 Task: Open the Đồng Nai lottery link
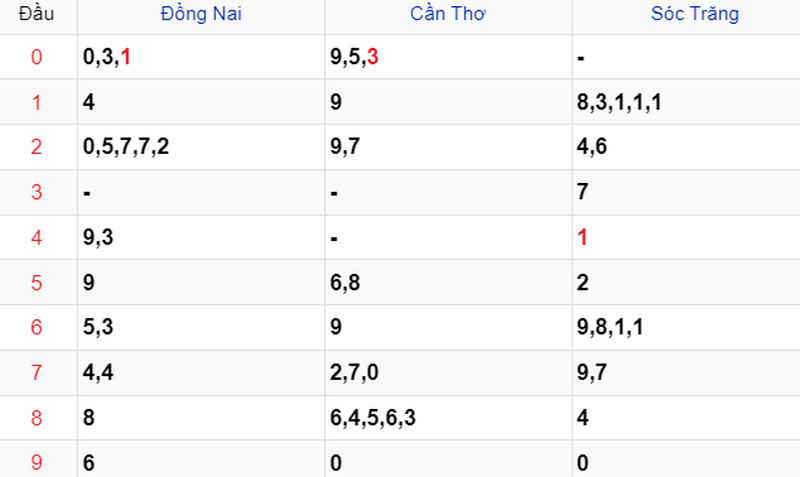tap(201, 14)
